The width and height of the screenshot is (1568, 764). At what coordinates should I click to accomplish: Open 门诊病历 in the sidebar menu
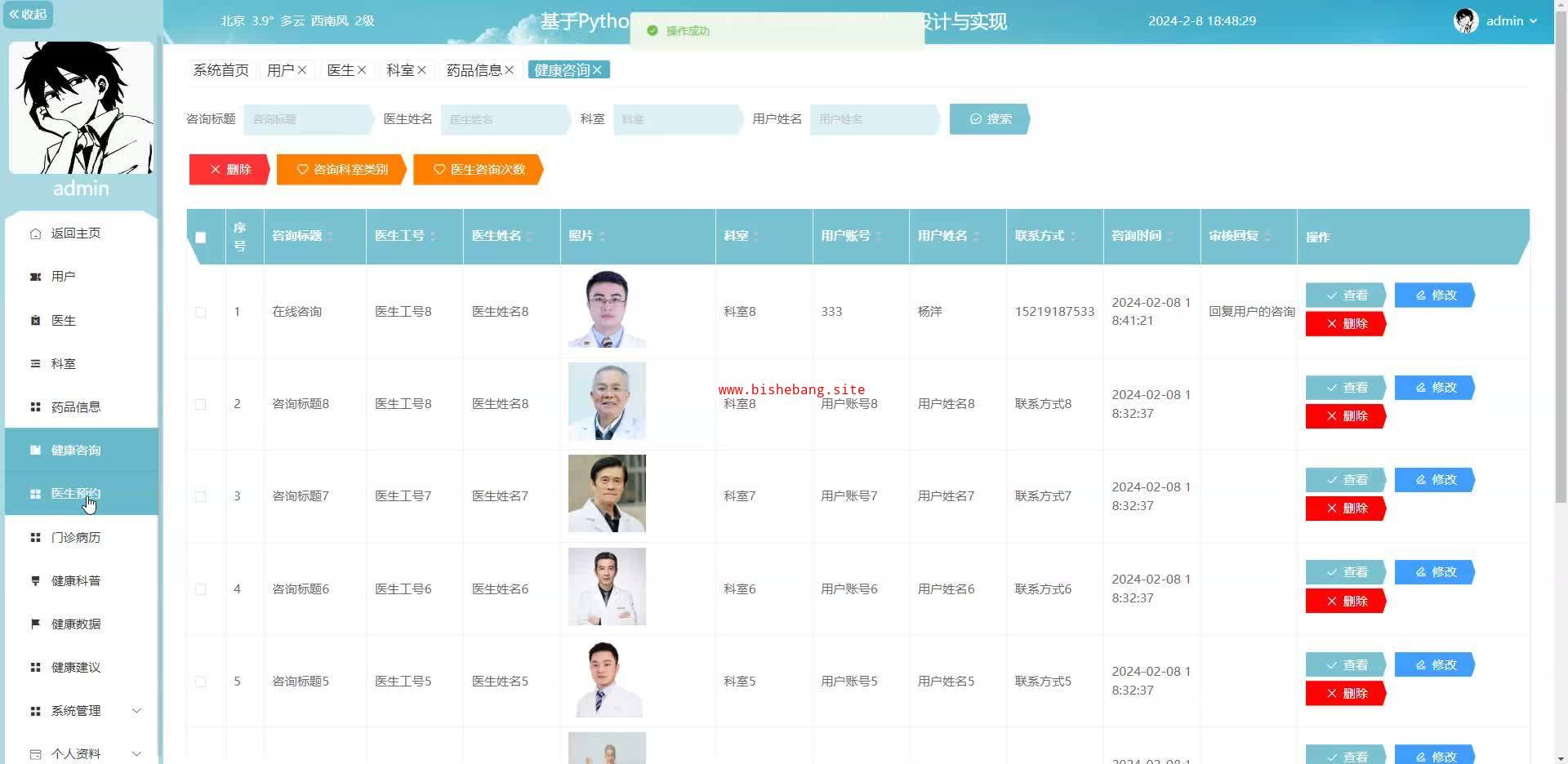[x=75, y=537]
